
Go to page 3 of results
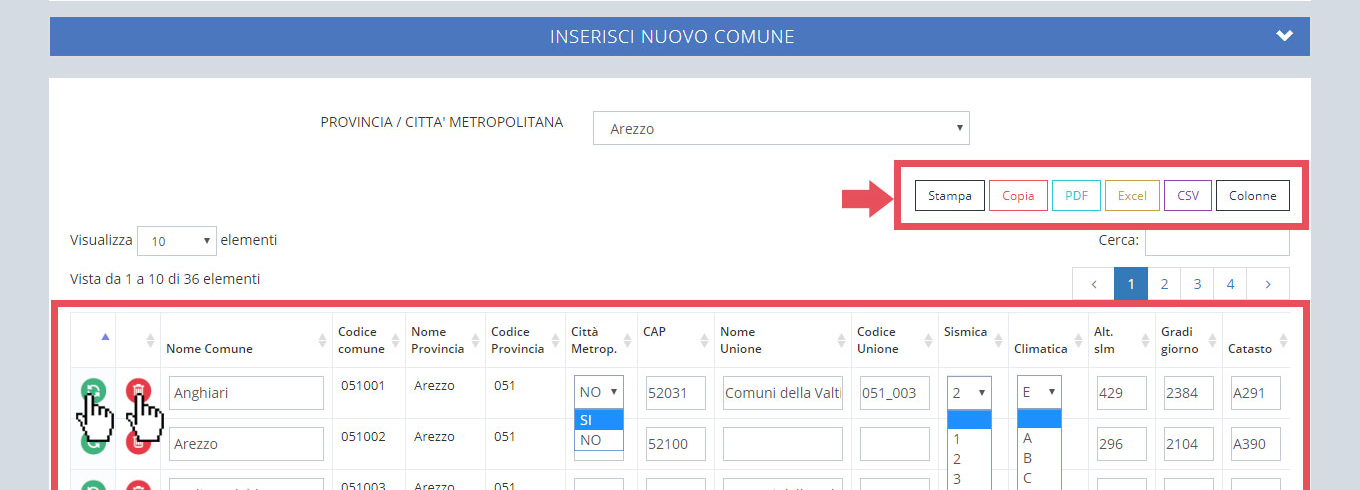1197,284
